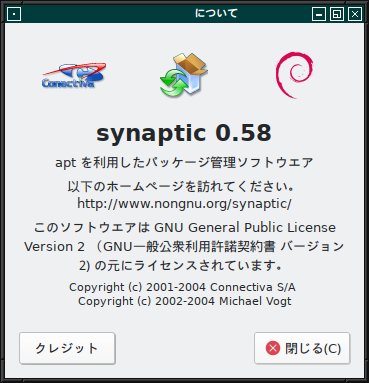The height and width of the screenshot is (383, 369).
Task: Open the クレジット credits button
Action: (67, 348)
